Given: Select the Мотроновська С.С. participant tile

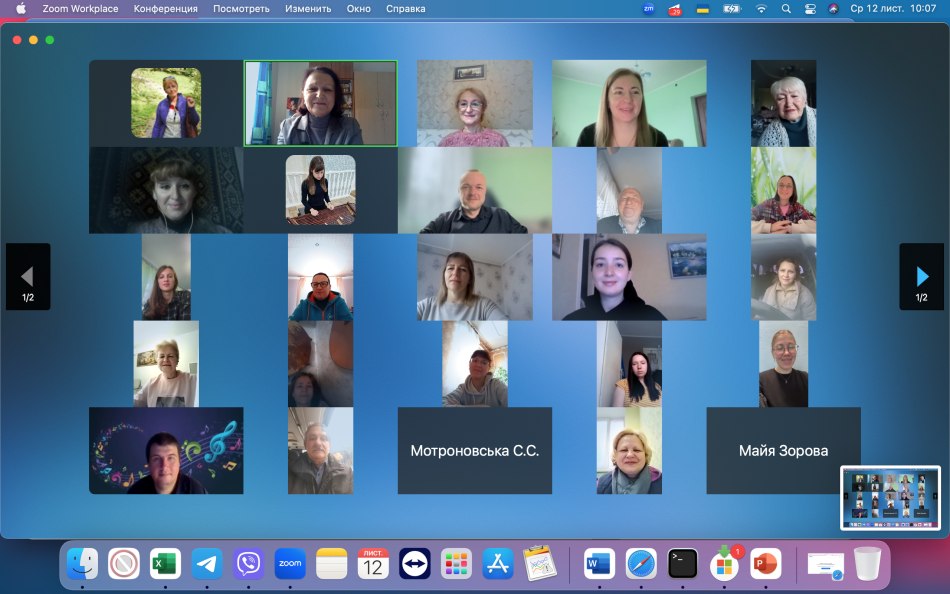Looking at the screenshot, I should (x=475, y=450).
